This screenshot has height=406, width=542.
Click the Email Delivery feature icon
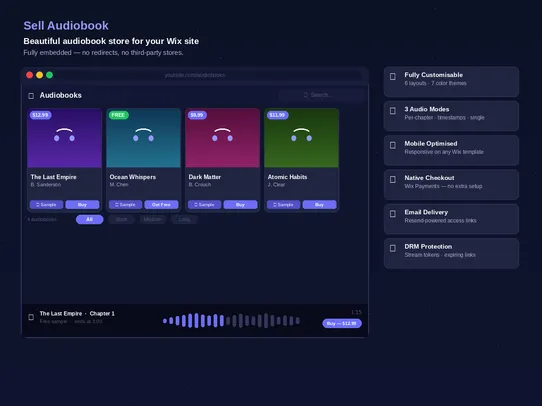[x=393, y=214]
